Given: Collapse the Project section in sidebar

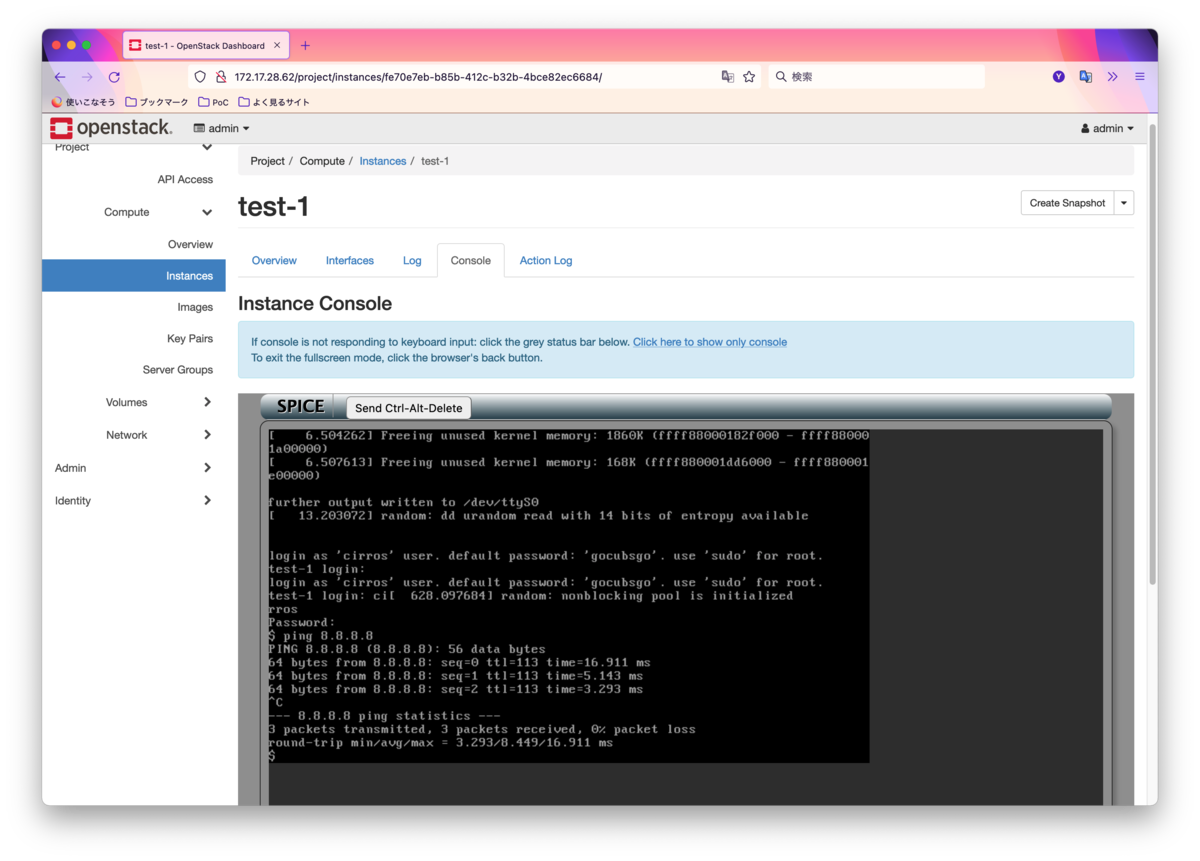Looking at the screenshot, I should [x=207, y=147].
